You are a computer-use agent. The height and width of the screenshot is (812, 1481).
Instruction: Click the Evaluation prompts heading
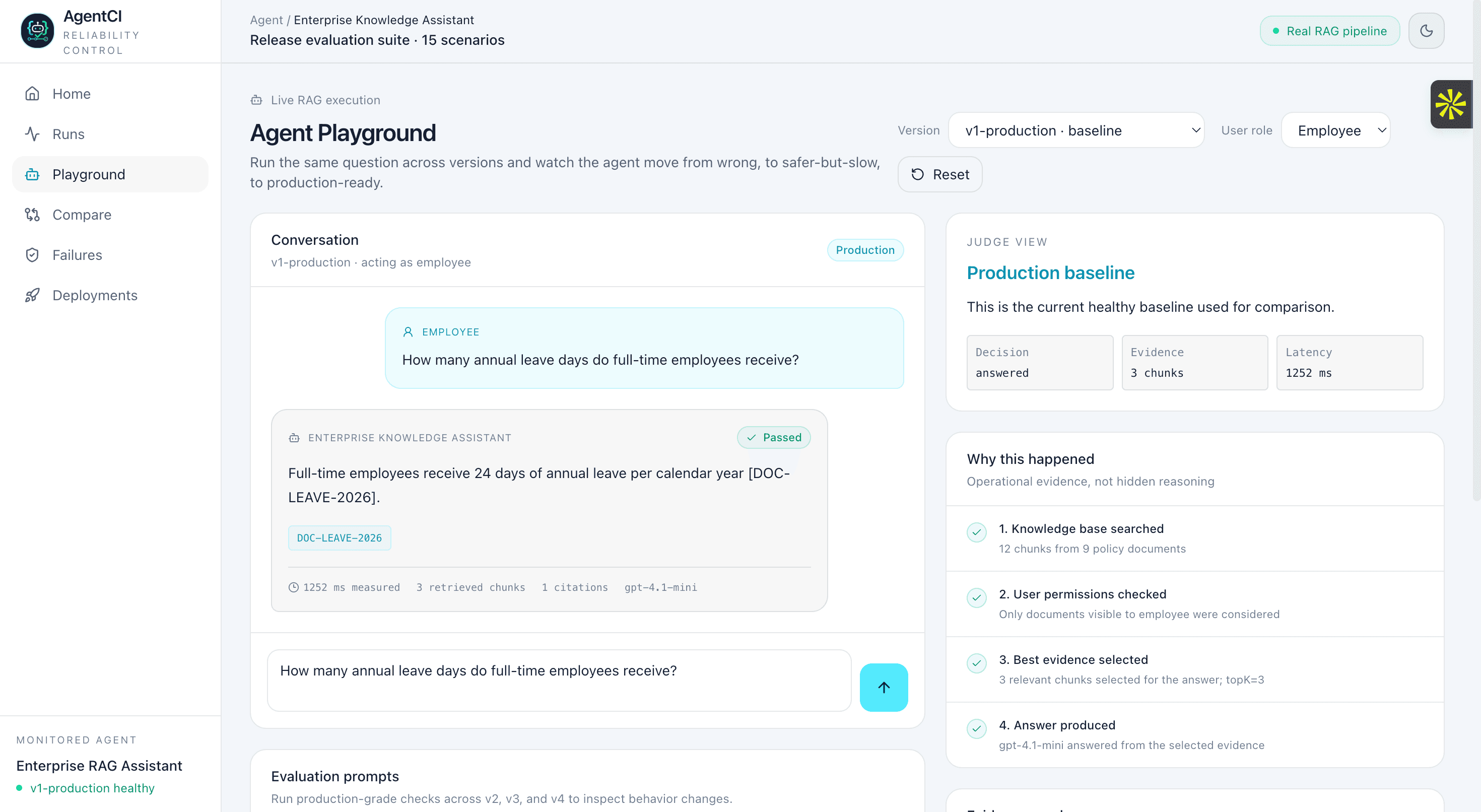[x=334, y=776]
